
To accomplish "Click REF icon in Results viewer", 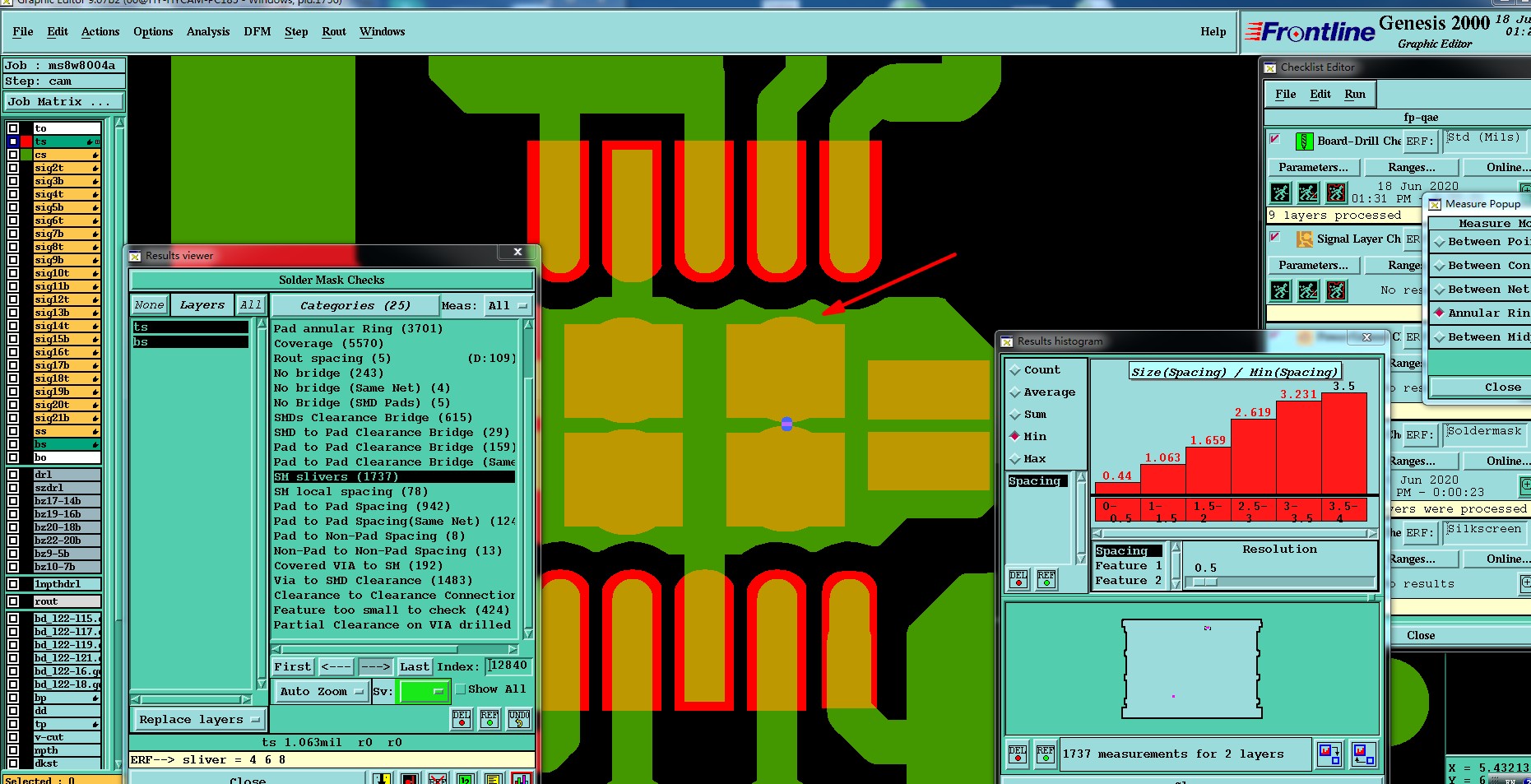I will pos(490,719).
